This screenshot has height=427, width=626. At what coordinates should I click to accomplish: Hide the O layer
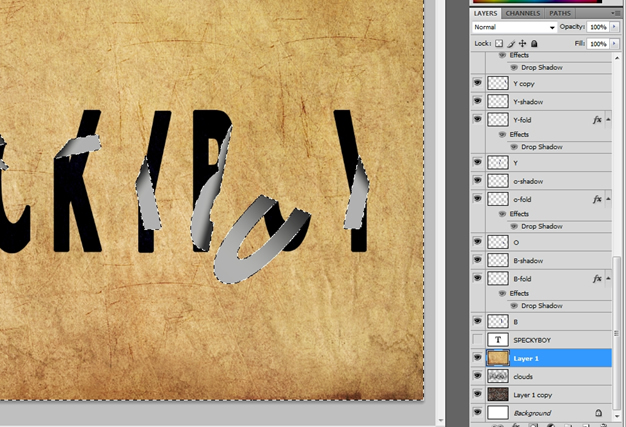coord(477,241)
